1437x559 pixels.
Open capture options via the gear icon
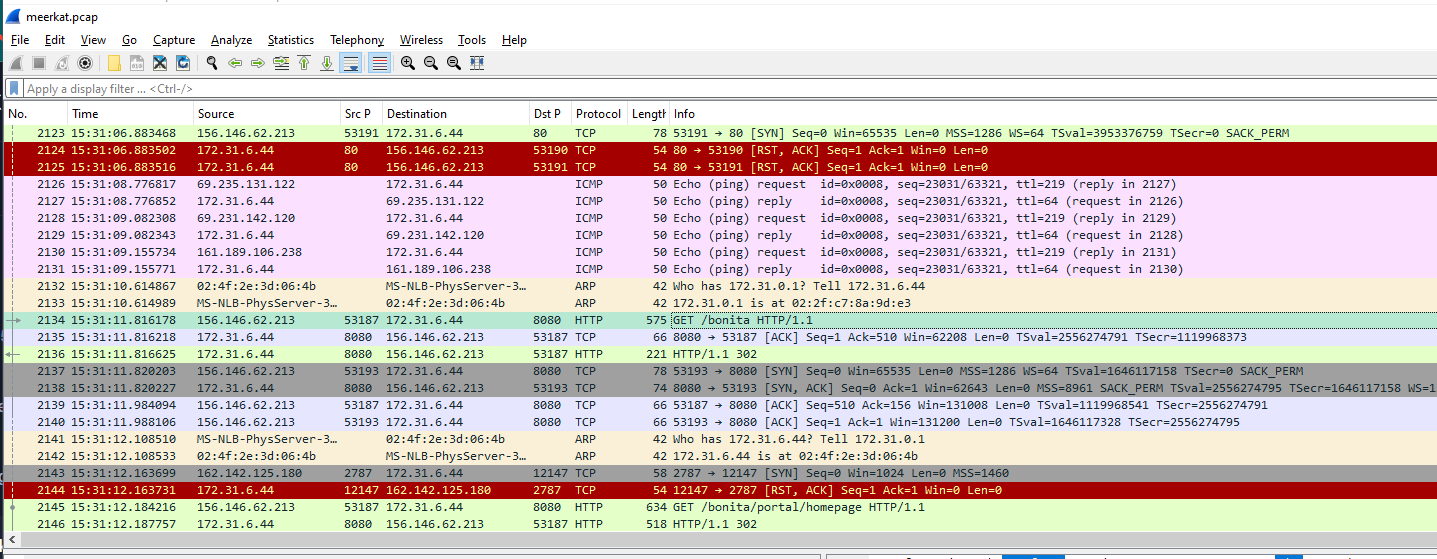(85, 63)
